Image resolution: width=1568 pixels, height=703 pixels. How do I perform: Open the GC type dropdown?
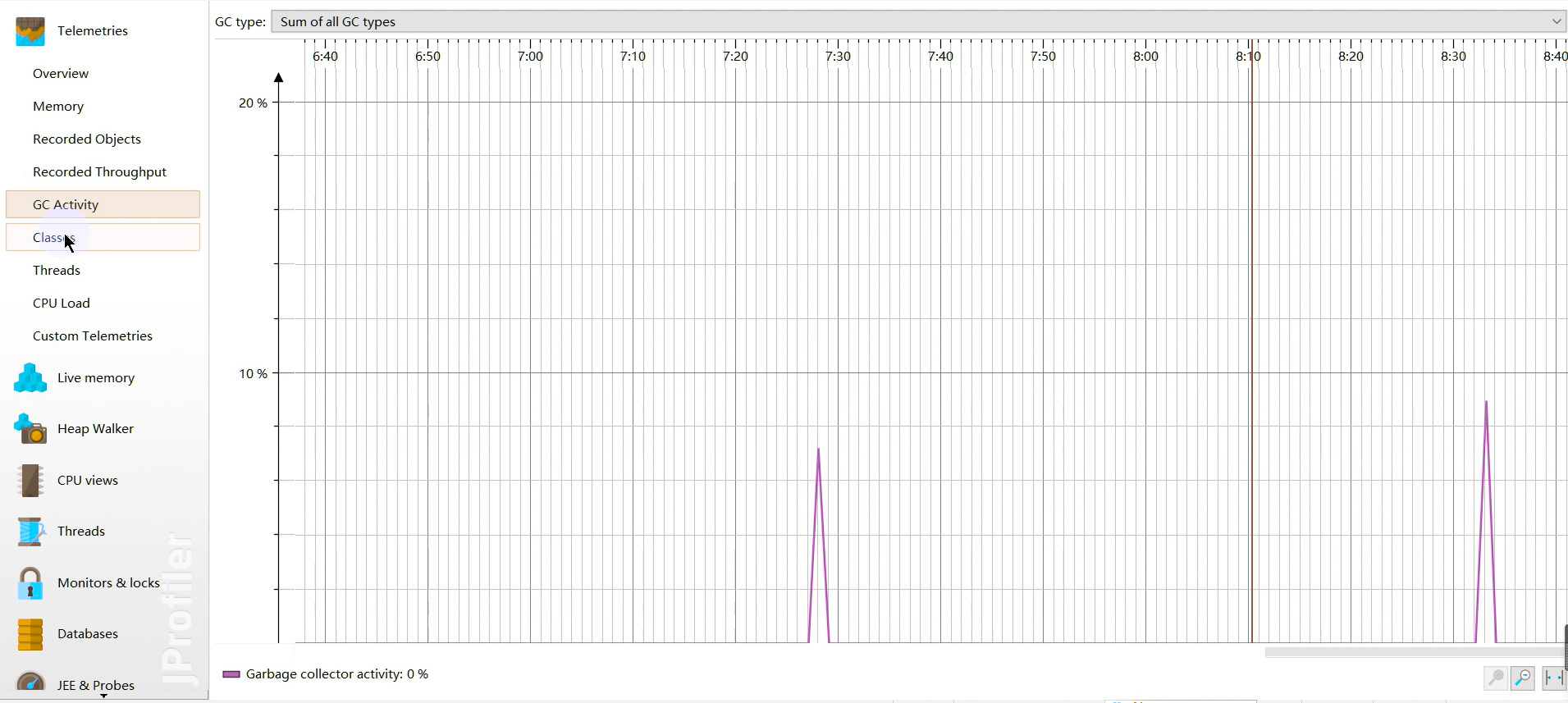click(917, 21)
